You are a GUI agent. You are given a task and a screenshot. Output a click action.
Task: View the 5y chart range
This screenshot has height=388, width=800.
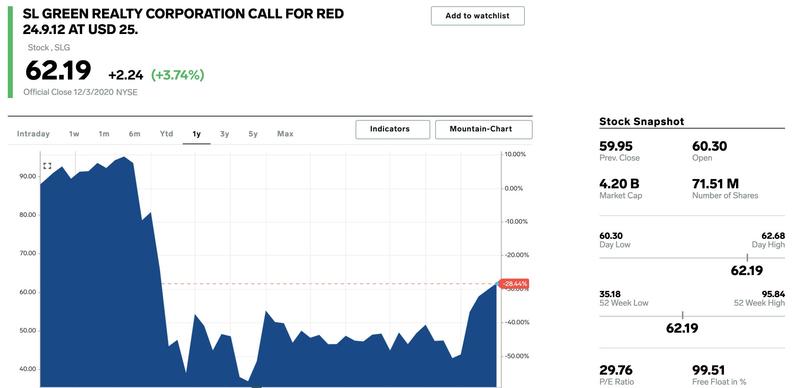click(253, 134)
